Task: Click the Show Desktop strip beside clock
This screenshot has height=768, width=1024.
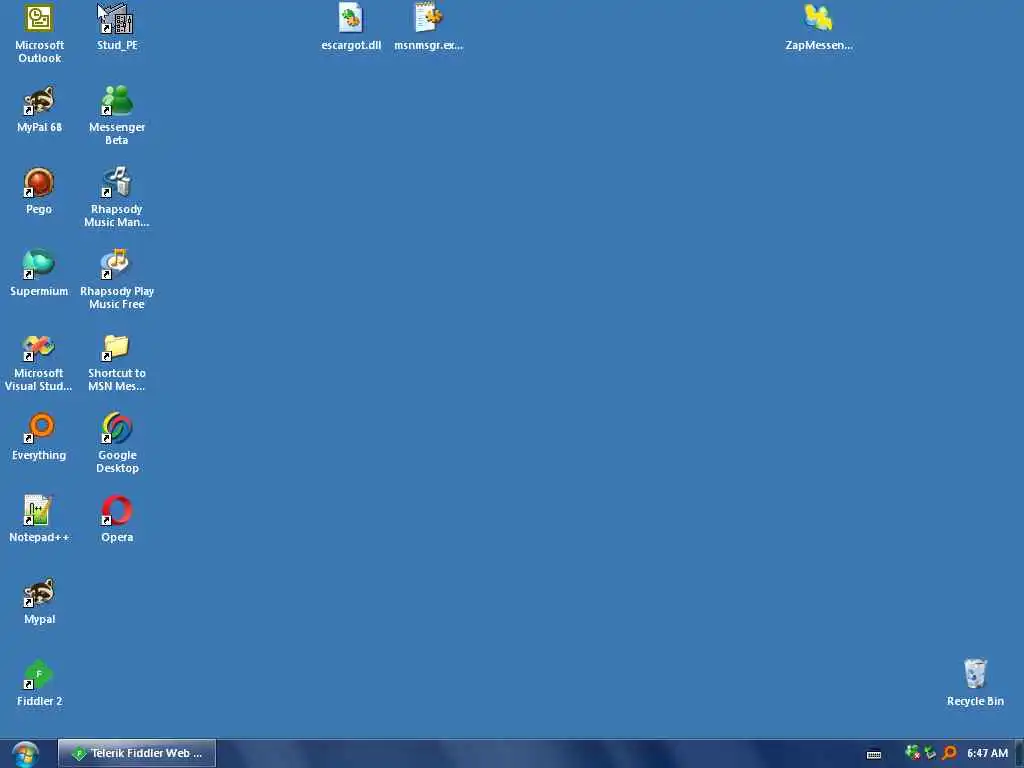Action: pyautogui.click(x=1019, y=754)
